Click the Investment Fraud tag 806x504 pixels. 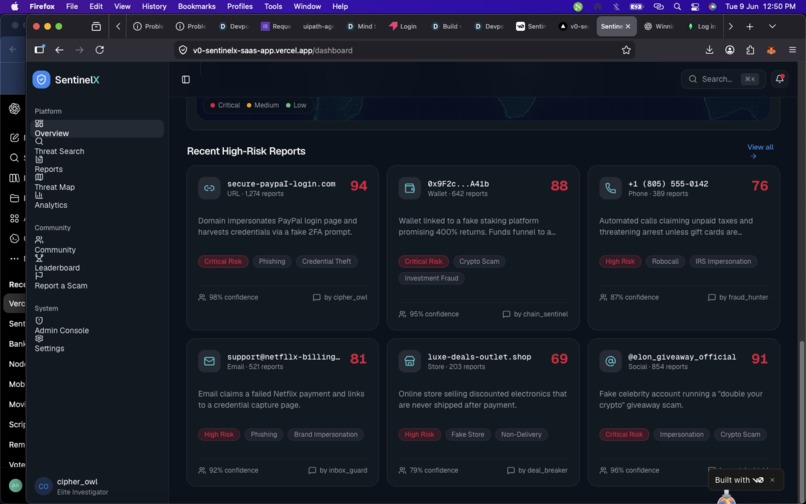click(x=431, y=278)
